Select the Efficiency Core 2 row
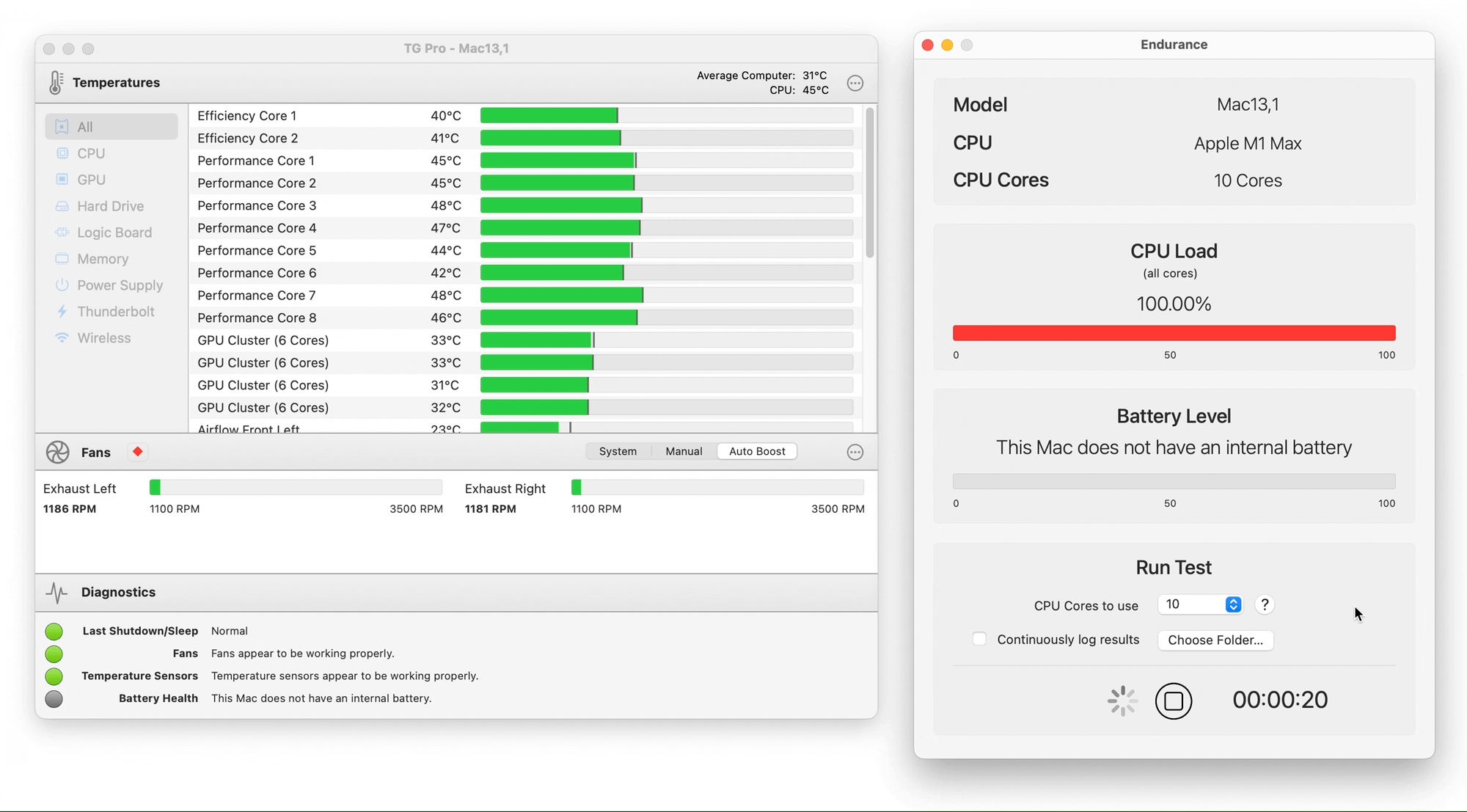 point(525,138)
